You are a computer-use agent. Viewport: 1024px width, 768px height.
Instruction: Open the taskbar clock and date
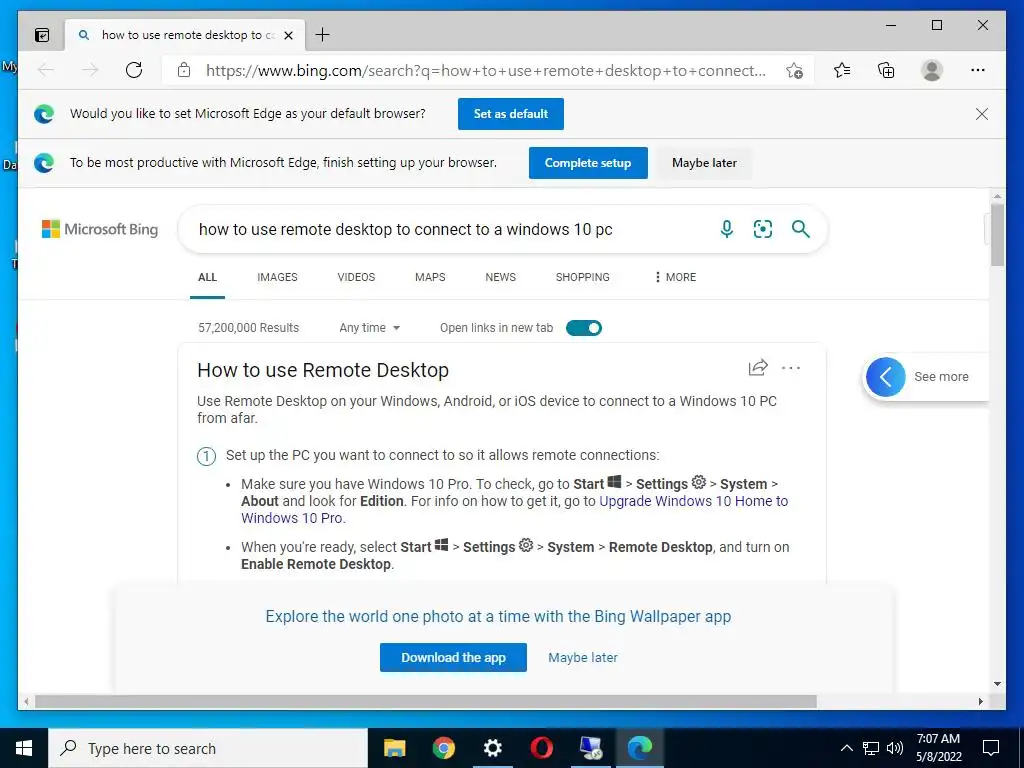[x=938, y=748]
